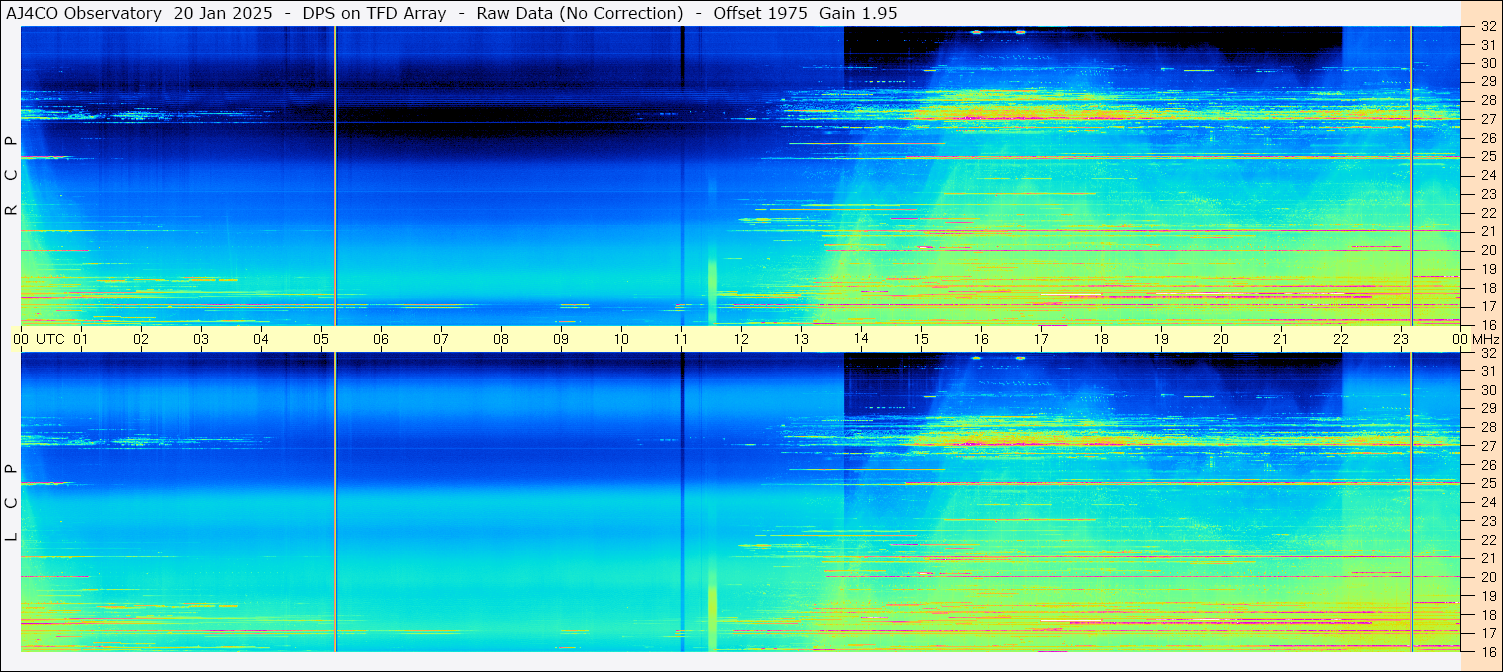The height and width of the screenshot is (672, 1503).
Task: Select the 19 hour tick label on time axis
Action: pos(1161,339)
